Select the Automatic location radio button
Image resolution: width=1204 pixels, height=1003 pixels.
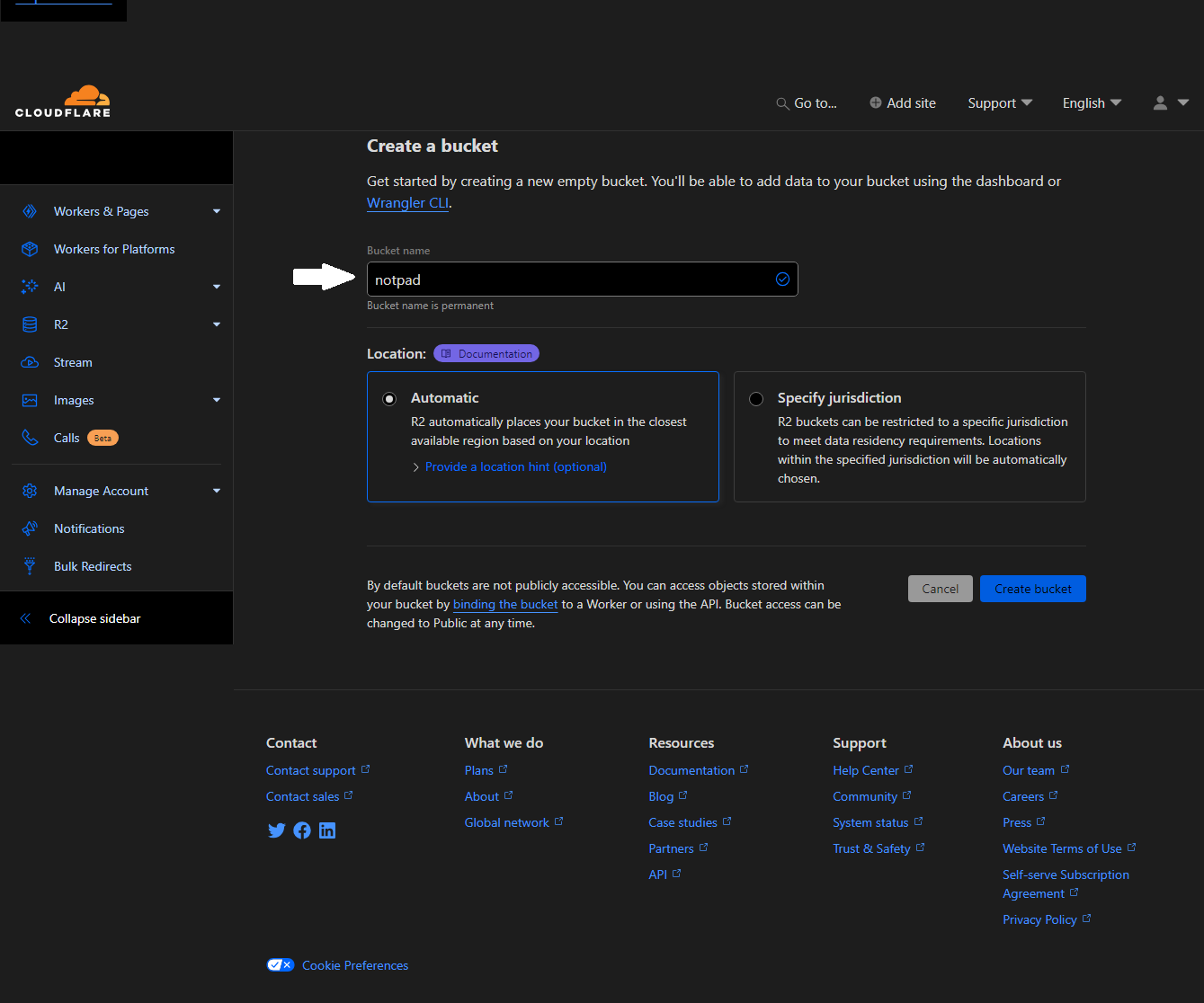389,399
